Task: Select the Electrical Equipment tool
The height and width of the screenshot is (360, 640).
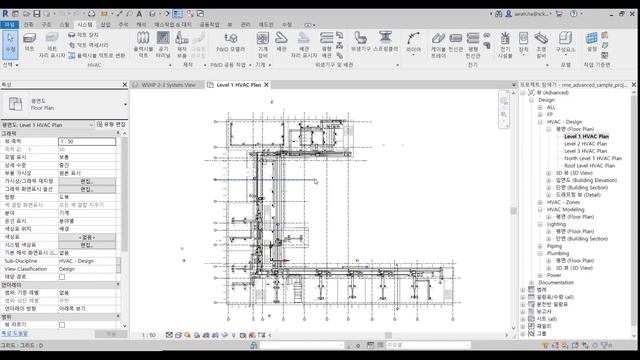Action: (x=505, y=45)
